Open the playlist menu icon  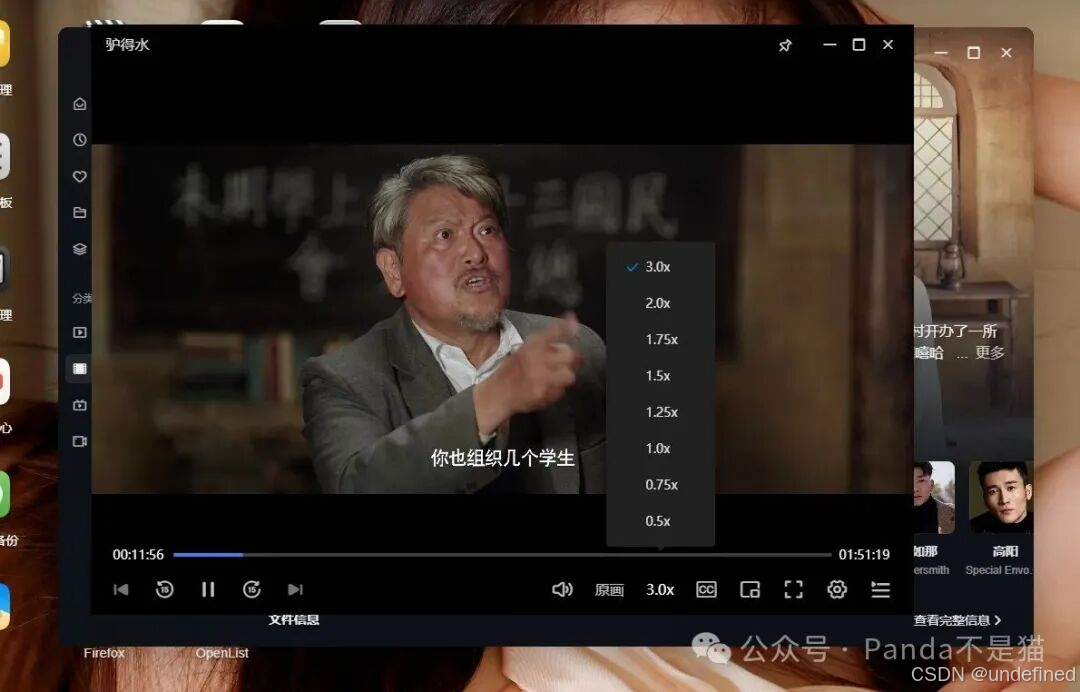tap(880, 589)
